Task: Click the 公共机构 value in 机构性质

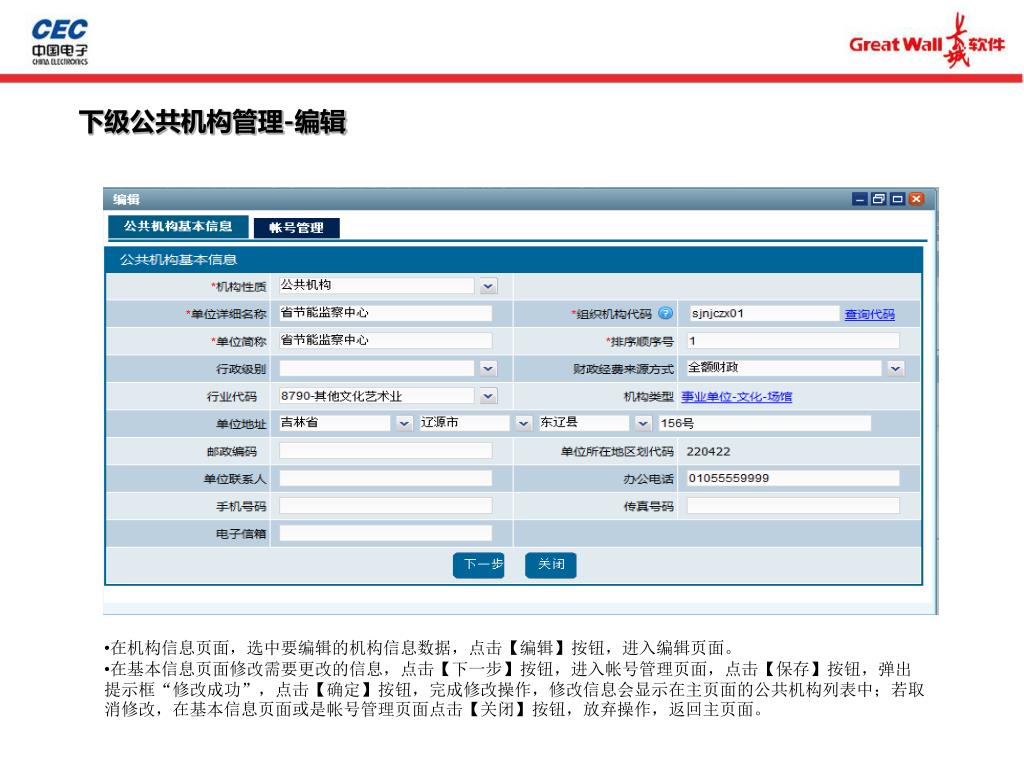Action: 306,285
